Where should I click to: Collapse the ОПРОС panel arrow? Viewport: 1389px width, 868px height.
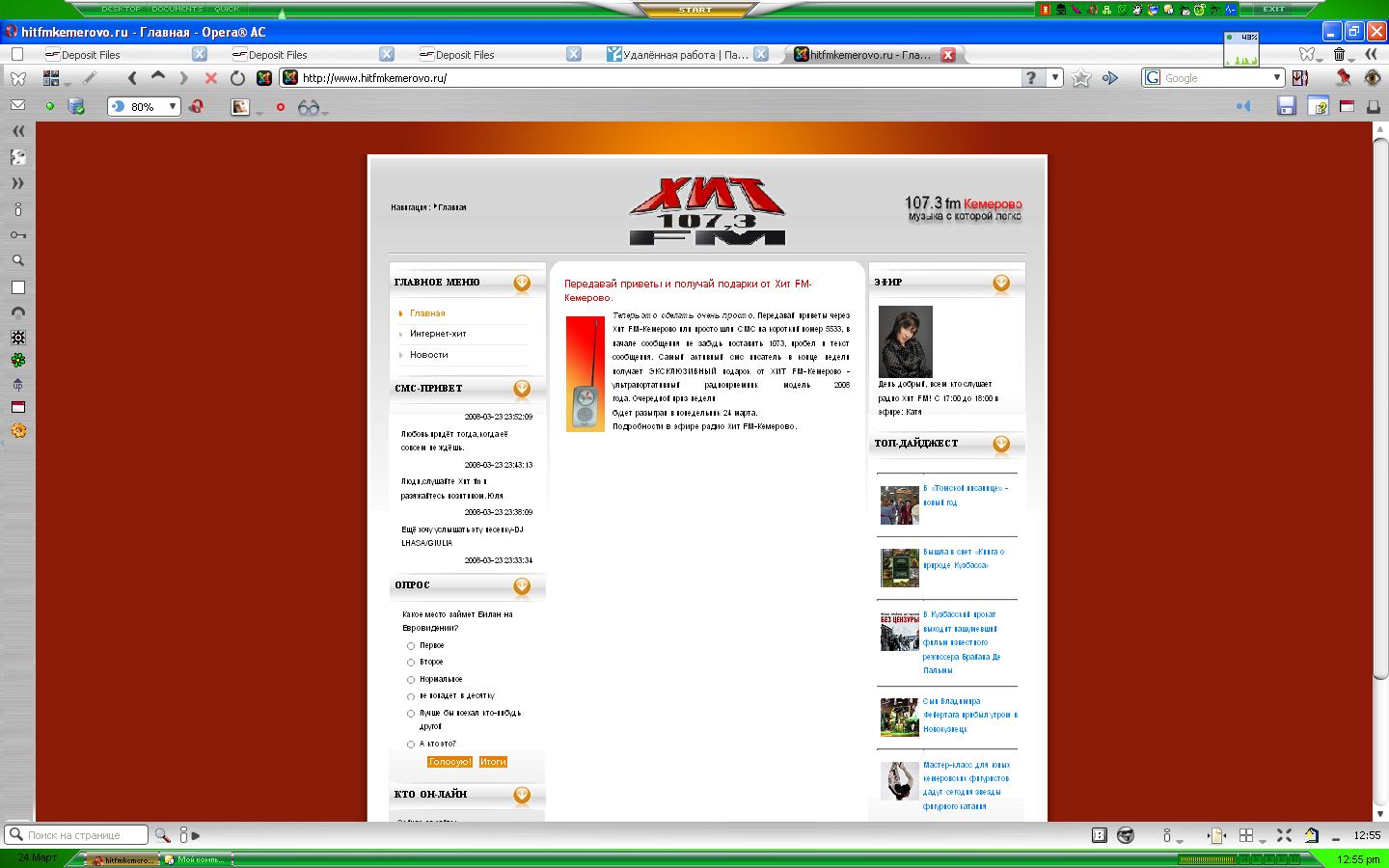point(522,585)
